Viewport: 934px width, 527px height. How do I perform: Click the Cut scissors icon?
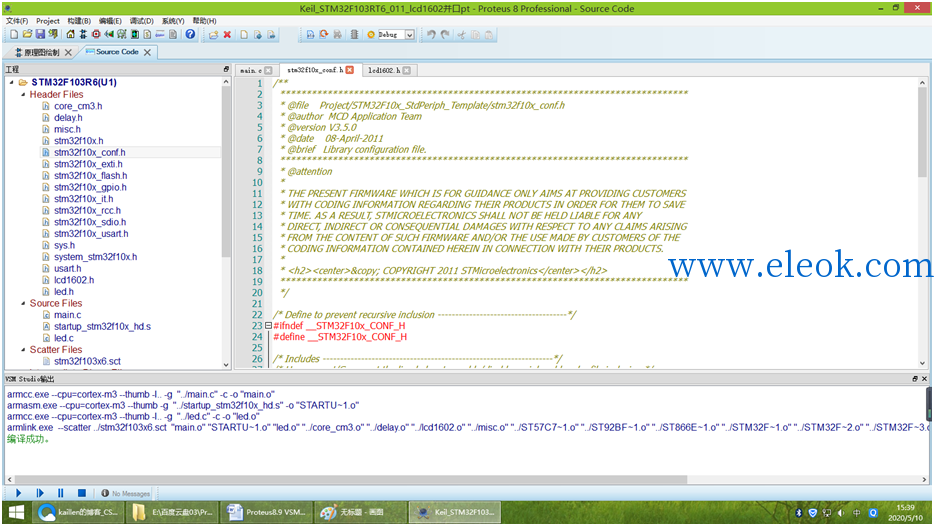[461, 35]
